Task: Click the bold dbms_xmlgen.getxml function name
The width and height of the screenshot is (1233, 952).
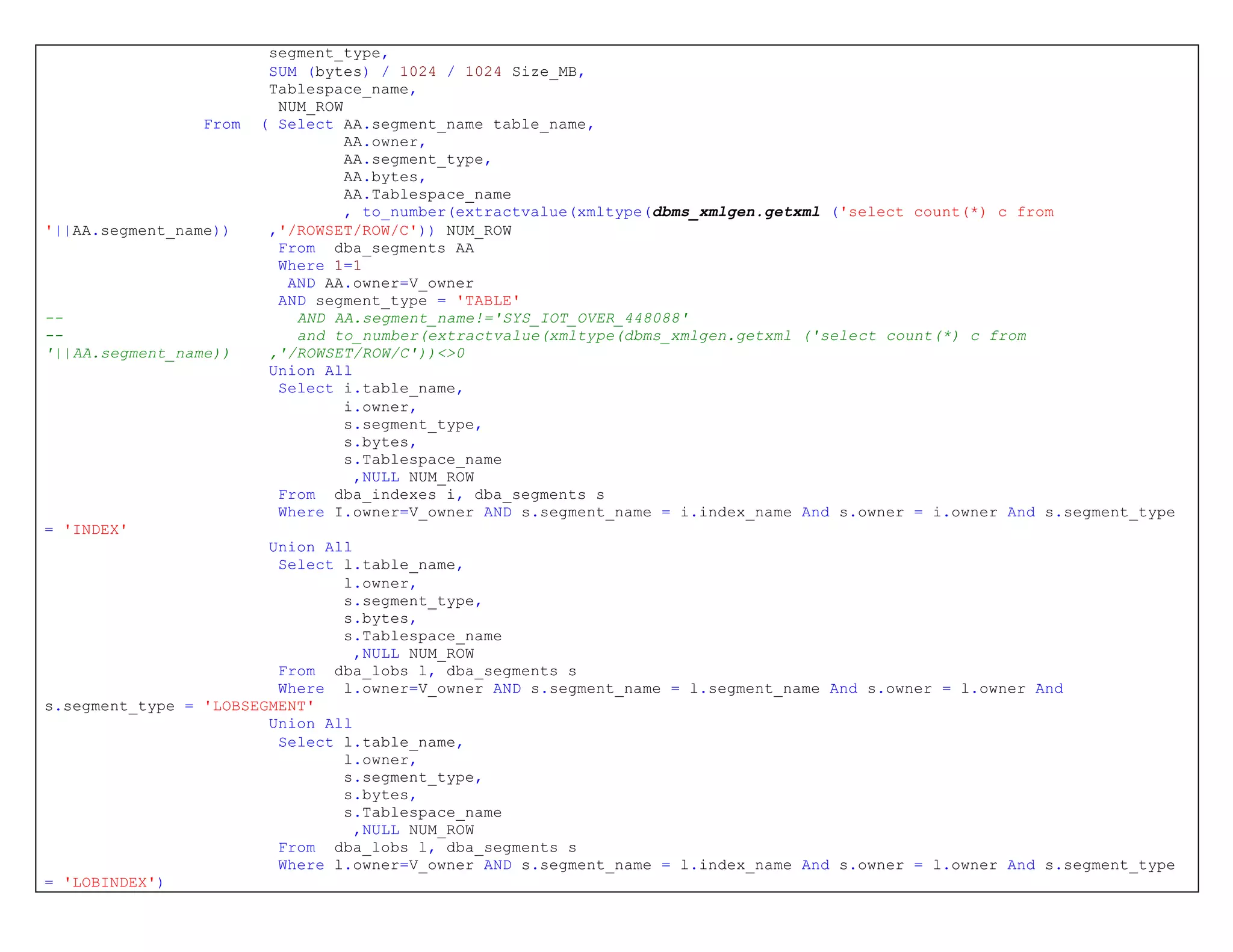Action: click(x=736, y=212)
